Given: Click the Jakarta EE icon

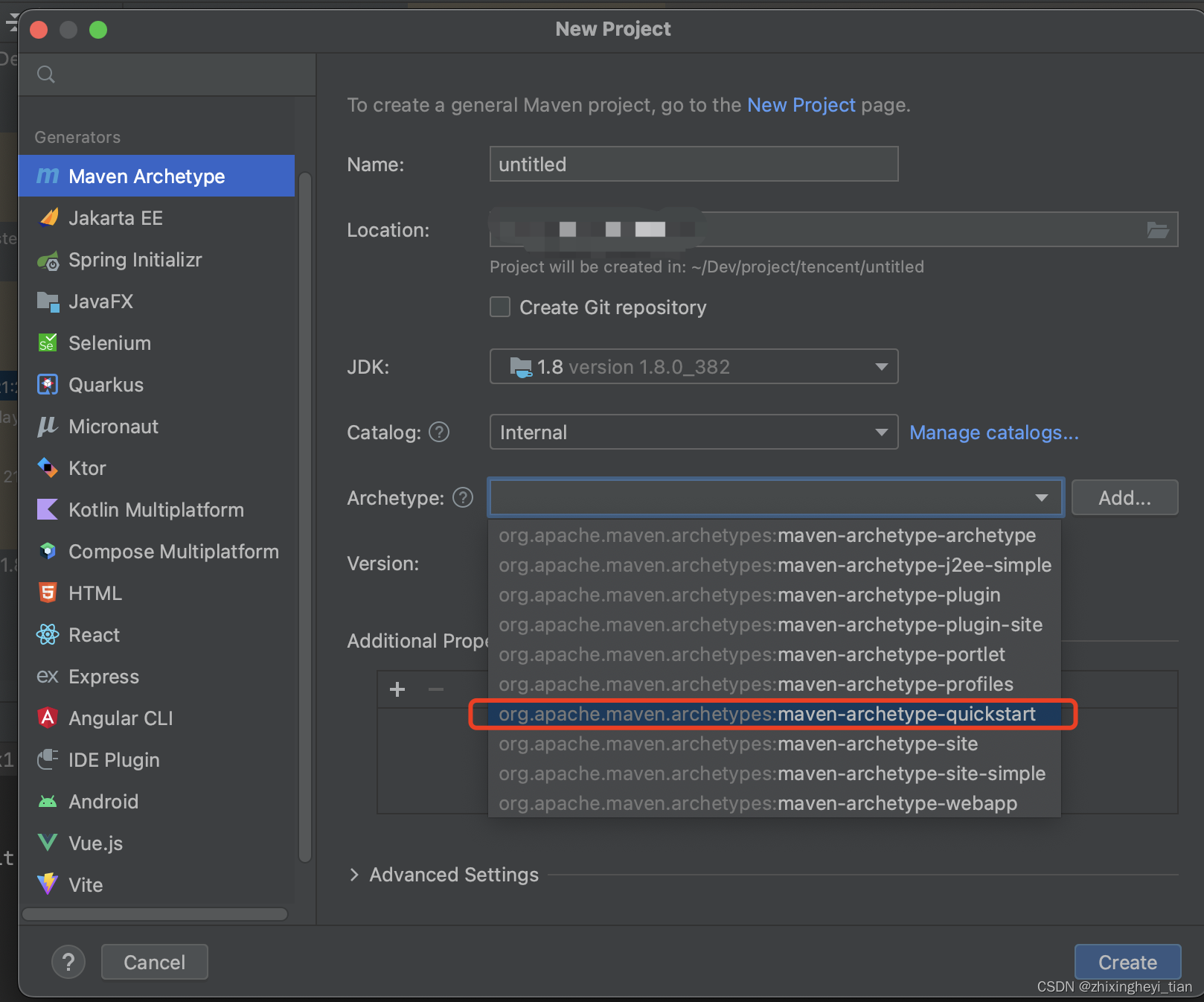Looking at the screenshot, I should click(x=48, y=218).
